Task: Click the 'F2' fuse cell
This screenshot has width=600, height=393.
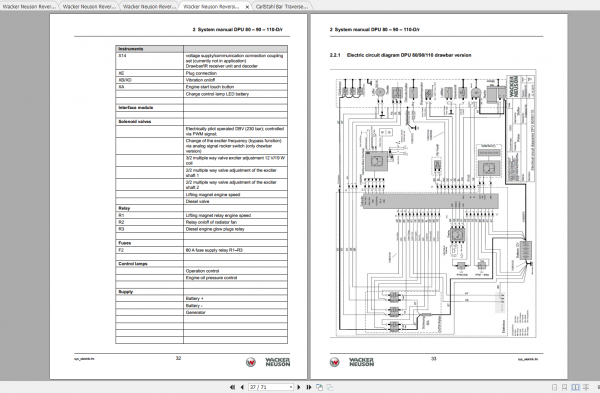Action: [150, 250]
